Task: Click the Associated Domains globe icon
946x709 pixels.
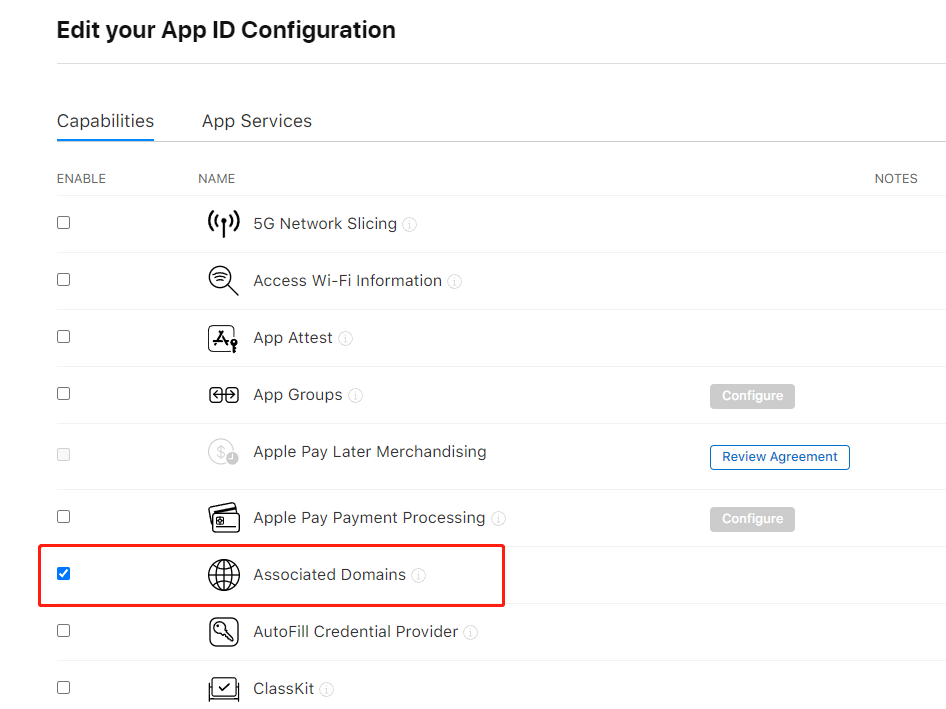Action: (x=223, y=575)
